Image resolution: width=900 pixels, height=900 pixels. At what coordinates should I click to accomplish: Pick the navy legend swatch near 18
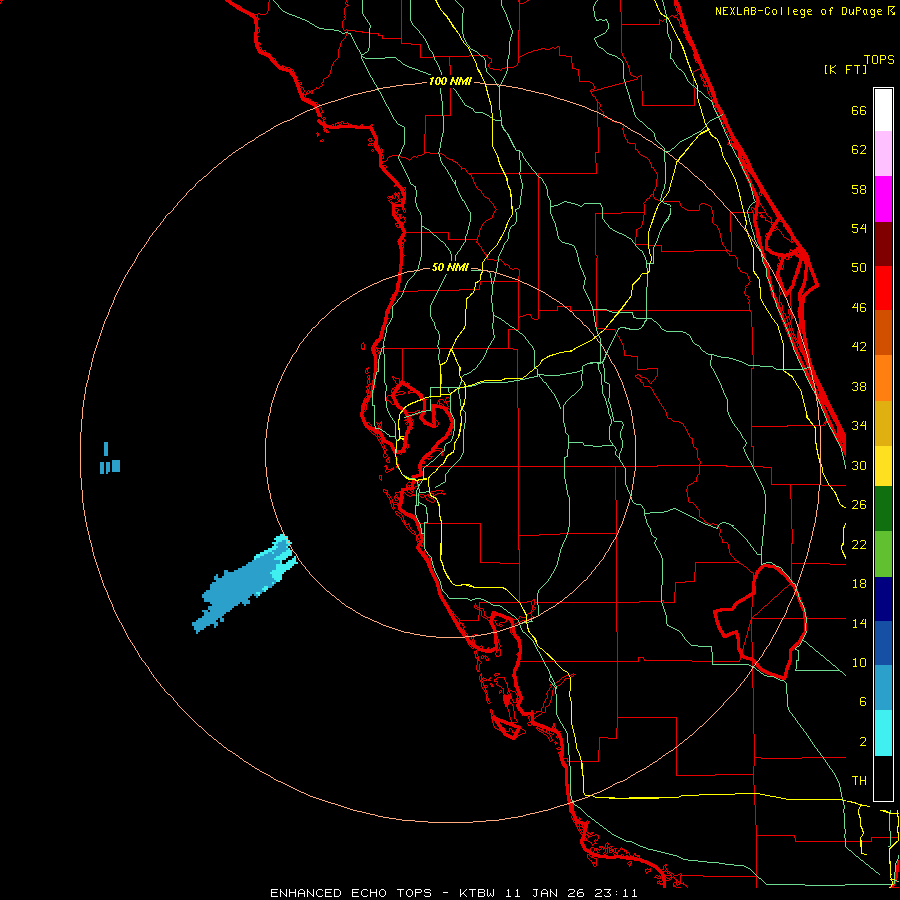(883, 599)
